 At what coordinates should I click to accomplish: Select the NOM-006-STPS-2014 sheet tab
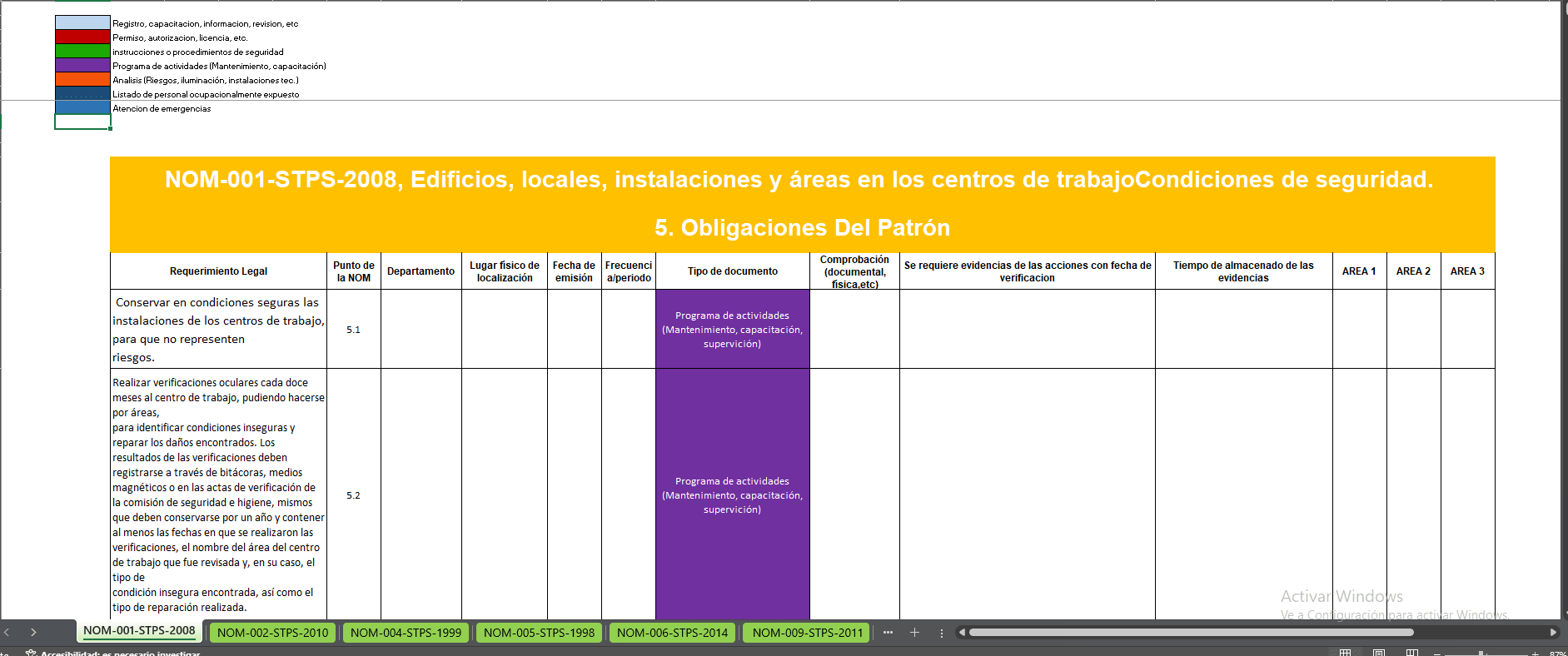672,633
